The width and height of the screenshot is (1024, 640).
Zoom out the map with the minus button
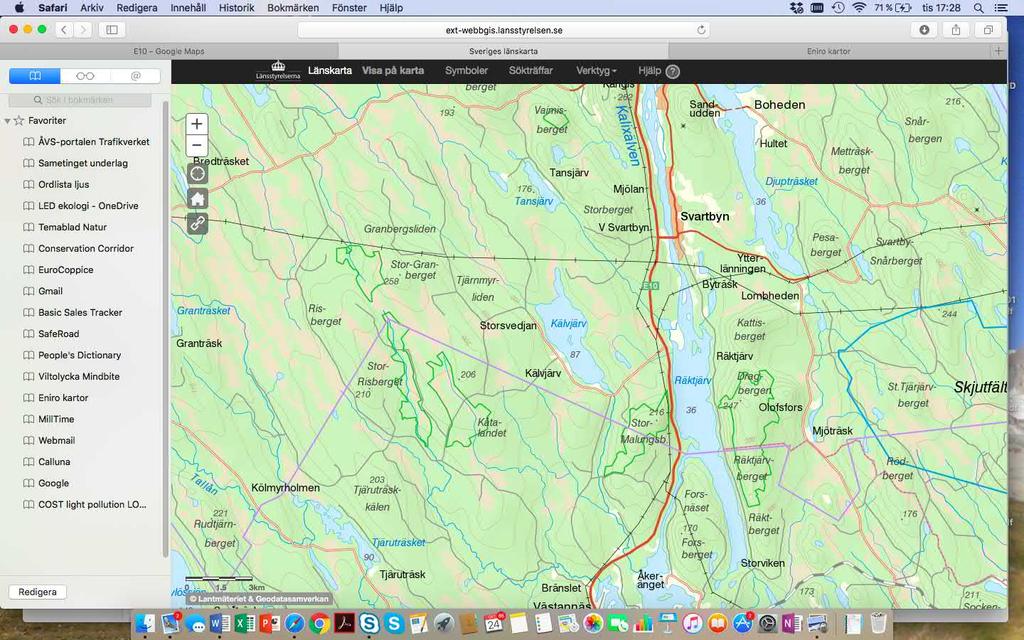coord(197,145)
